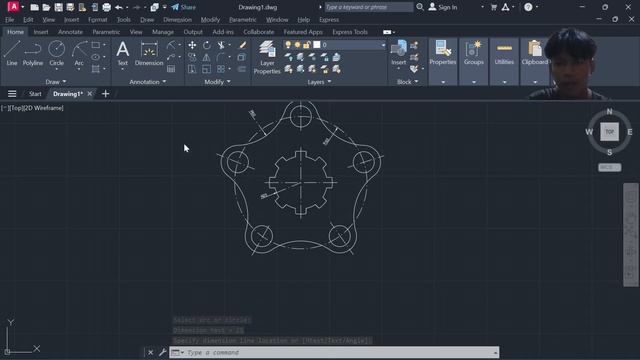The image size is (640, 360).
Task: Click the Undo arrow icon
Action: pyautogui.click(x=118, y=7)
